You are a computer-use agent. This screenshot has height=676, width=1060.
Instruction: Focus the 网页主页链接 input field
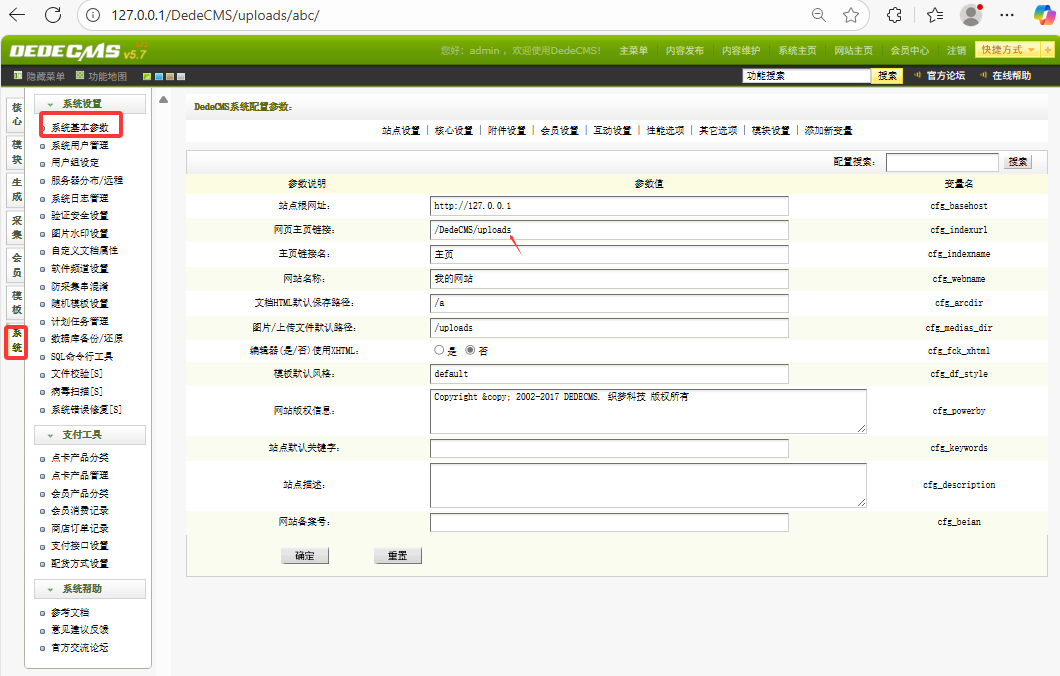click(x=609, y=230)
